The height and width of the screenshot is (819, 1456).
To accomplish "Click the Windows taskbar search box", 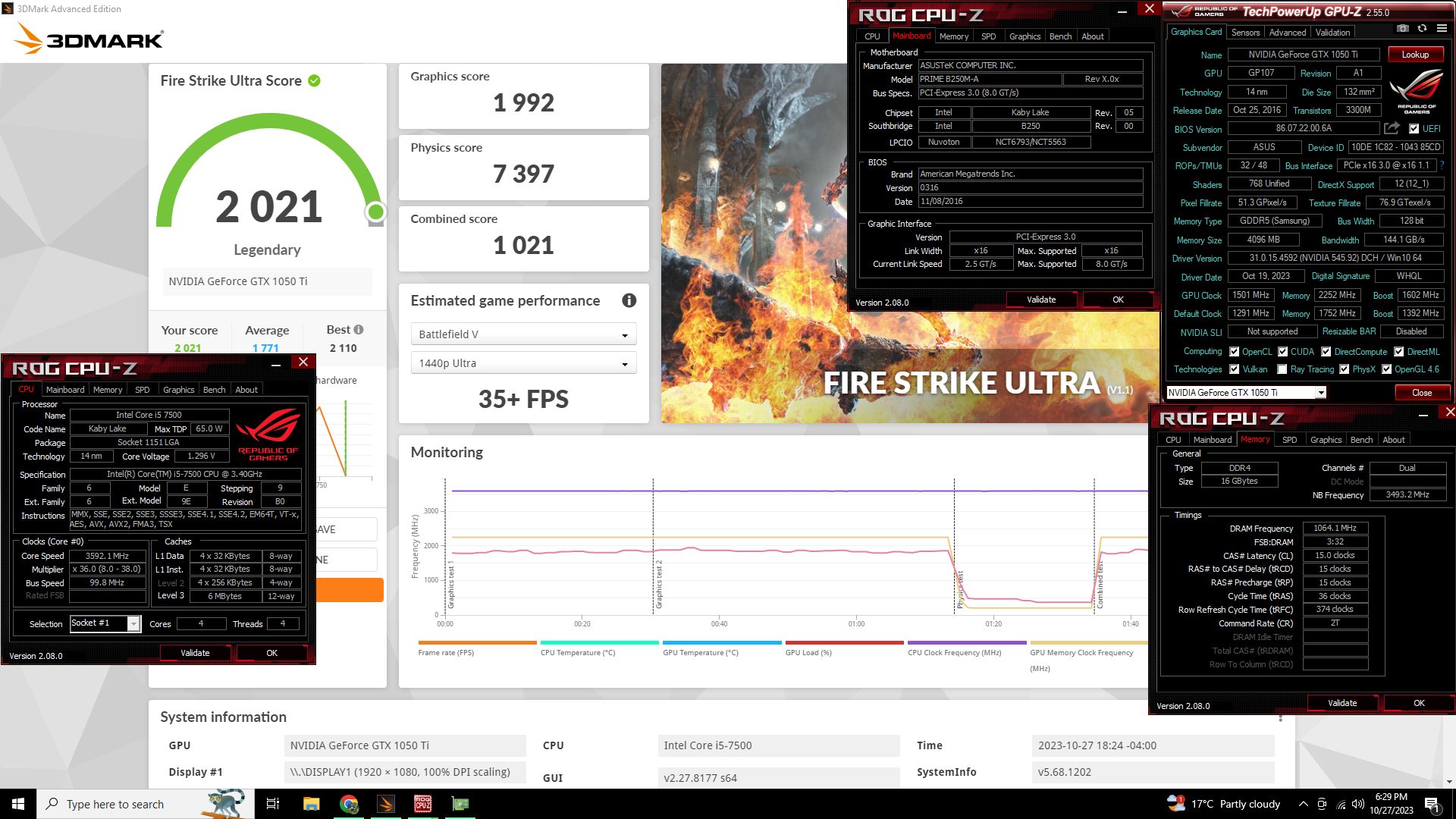I will pos(146,804).
